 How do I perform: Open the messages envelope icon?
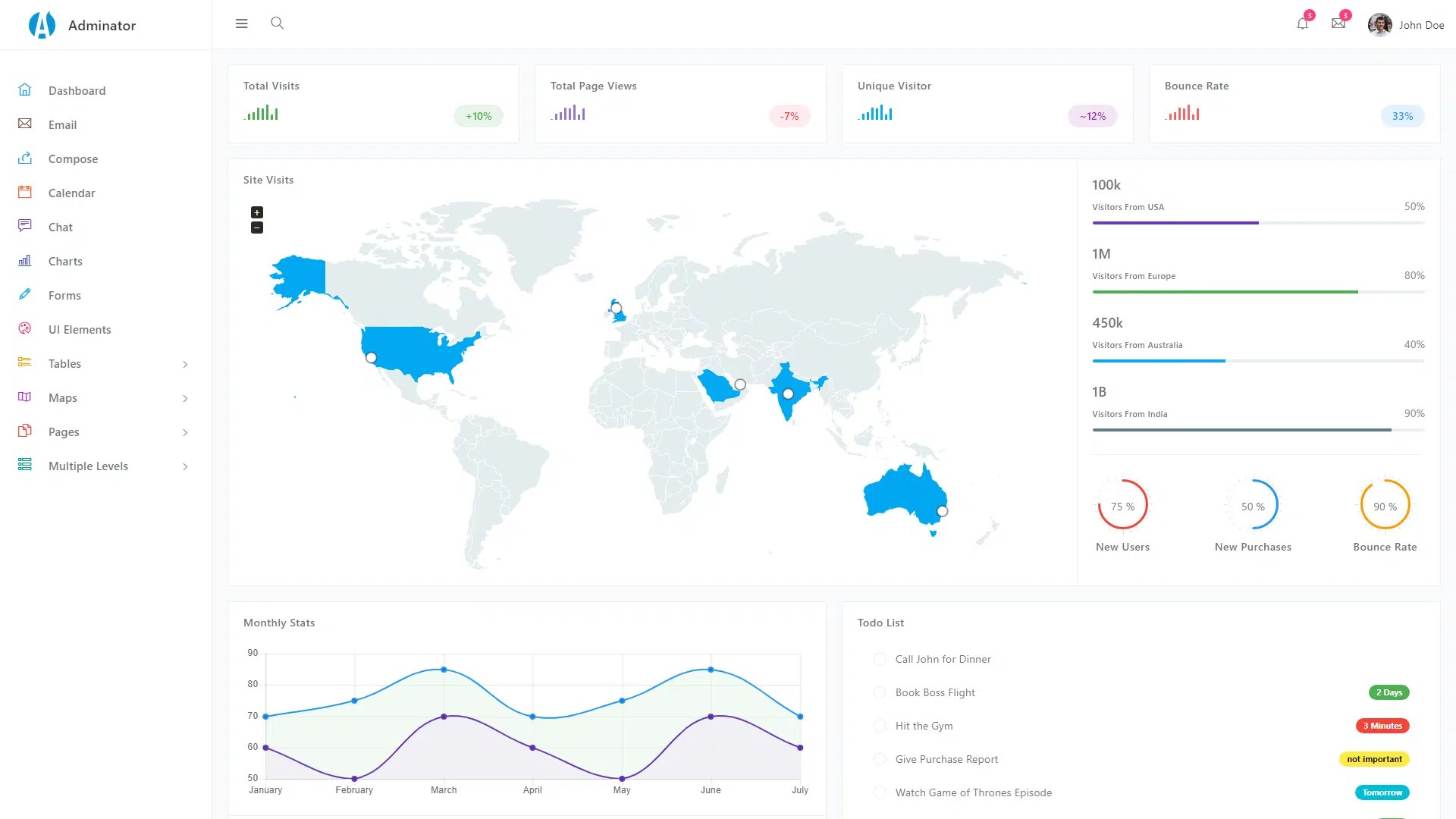pyautogui.click(x=1338, y=24)
